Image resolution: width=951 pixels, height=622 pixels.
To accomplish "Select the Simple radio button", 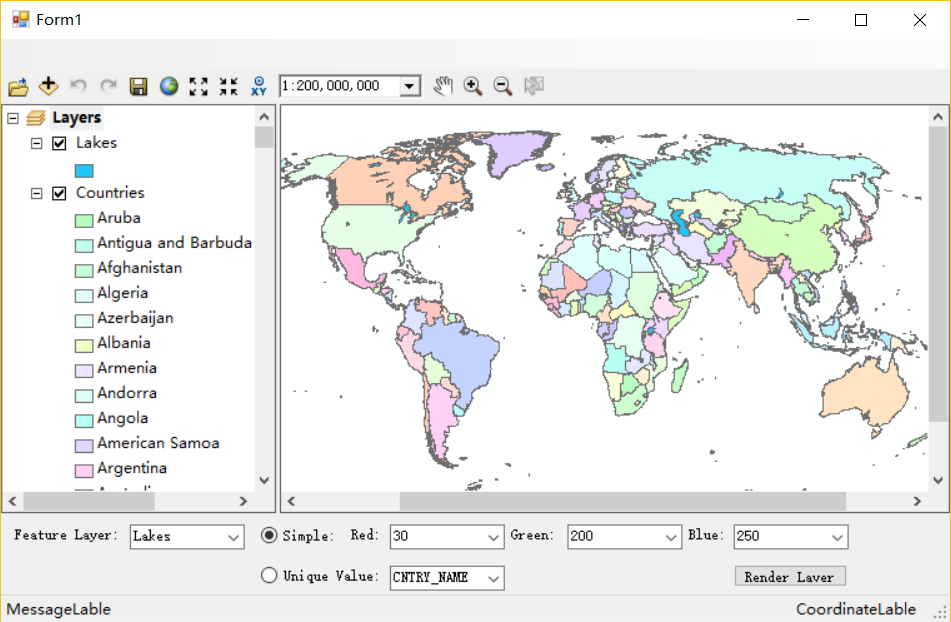I will (x=269, y=535).
